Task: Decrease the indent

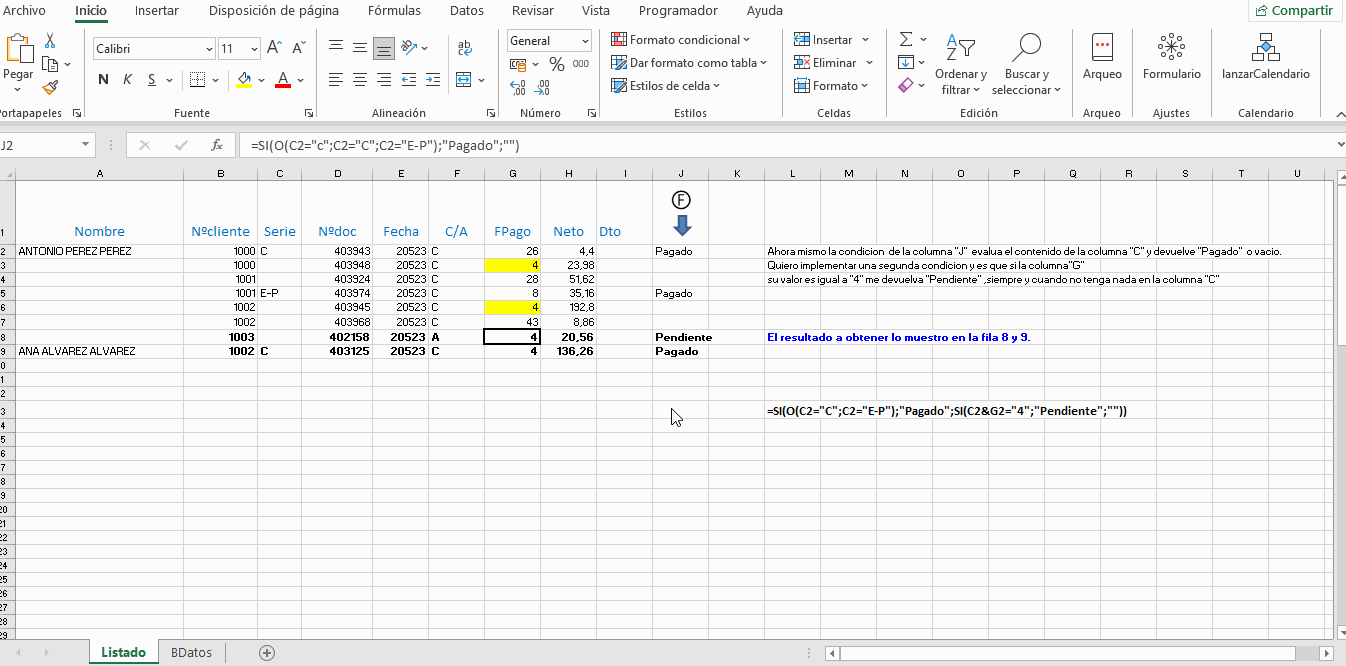Action: [x=408, y=80]
